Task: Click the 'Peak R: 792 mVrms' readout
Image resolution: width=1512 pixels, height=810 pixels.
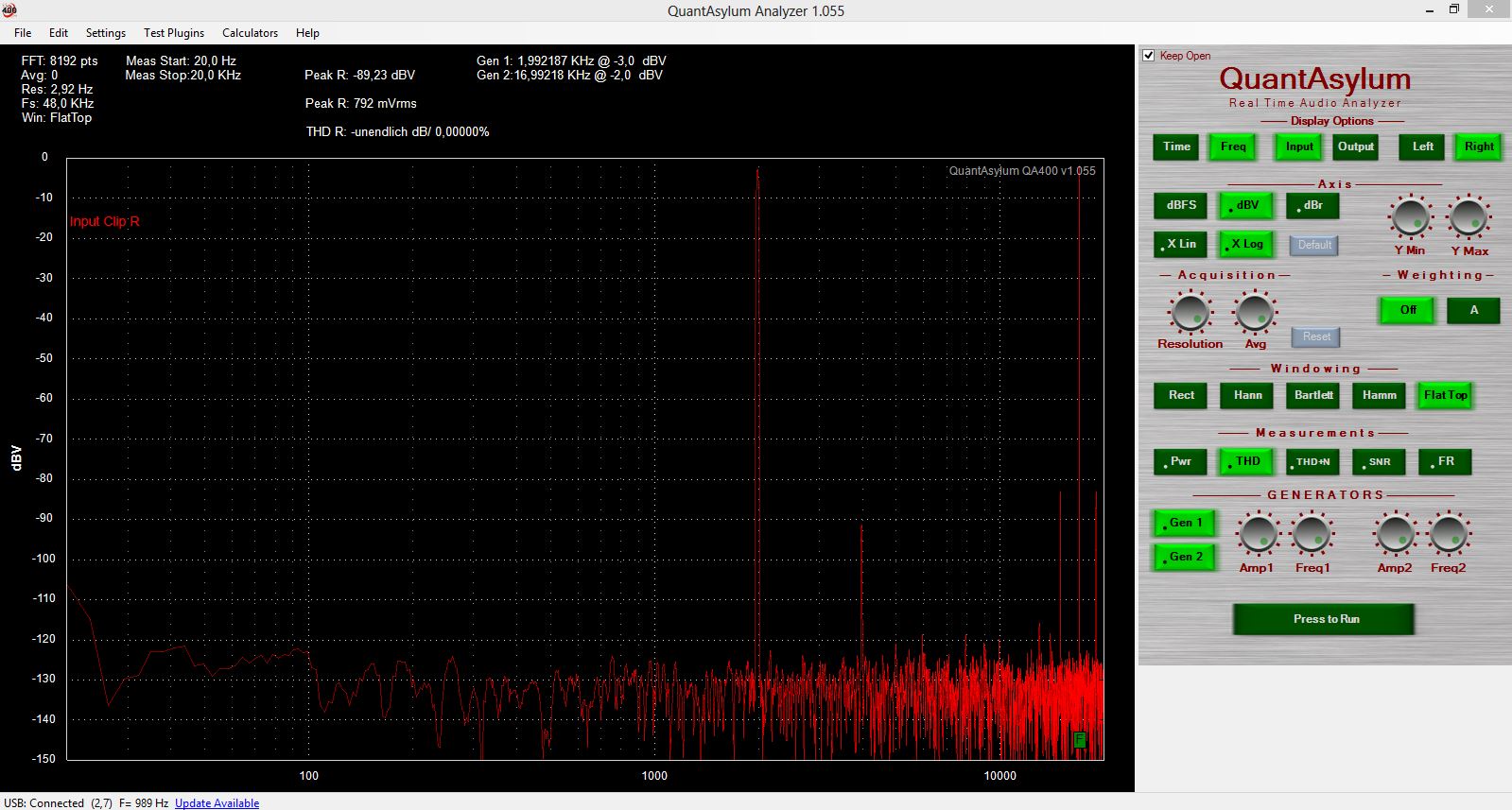Action: (x=360, y=104)
